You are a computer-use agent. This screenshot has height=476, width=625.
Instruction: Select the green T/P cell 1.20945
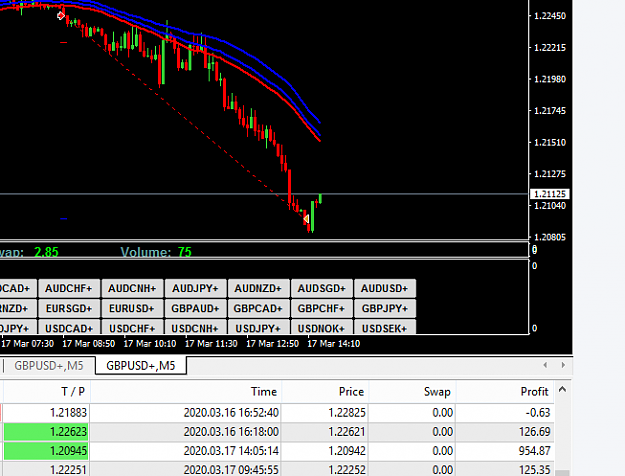click(47, 451)
